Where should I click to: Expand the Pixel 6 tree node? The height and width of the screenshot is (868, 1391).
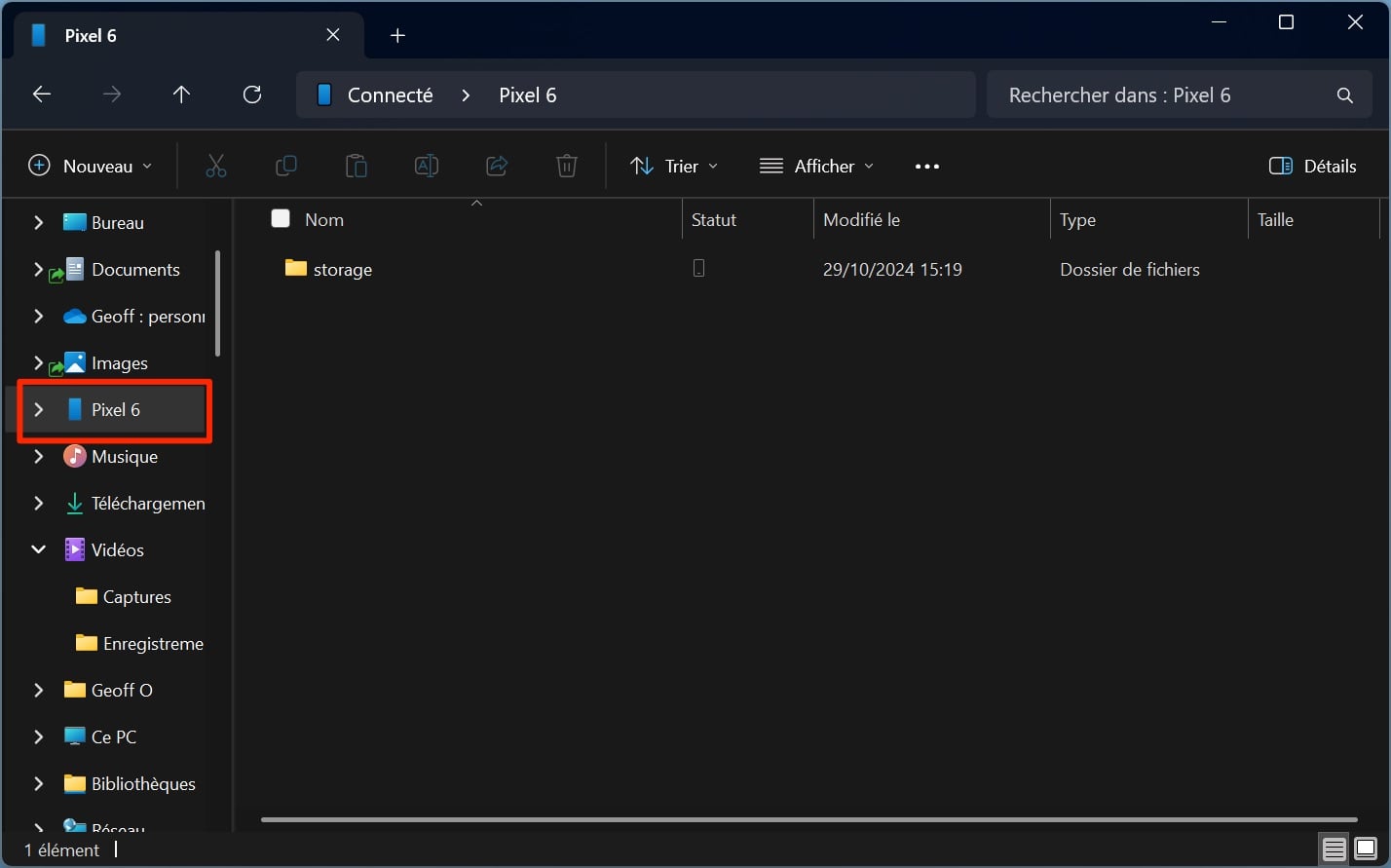coord(39,410)
